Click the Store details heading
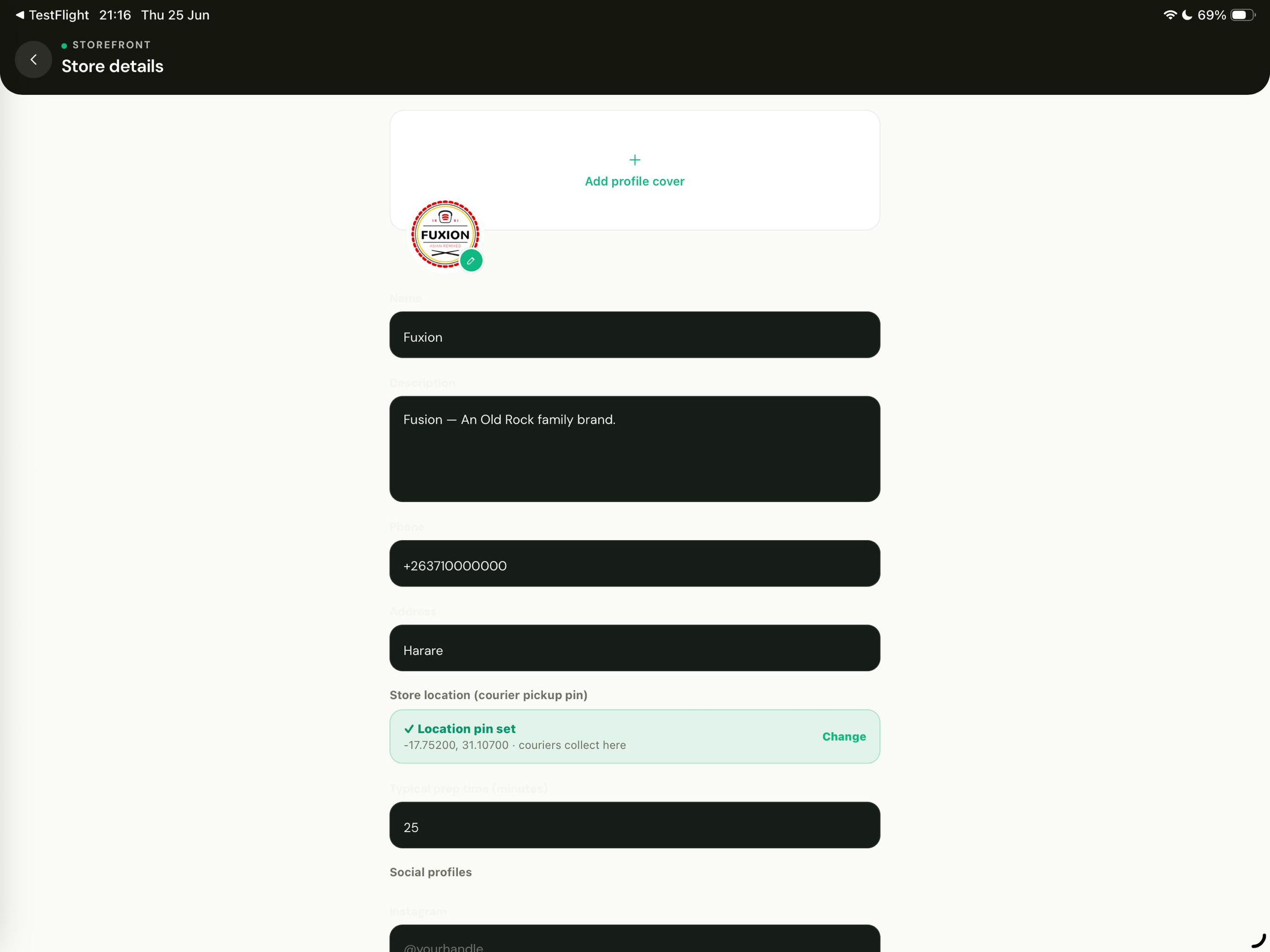The image size is (1270, 952). click(x=112, y=66)
